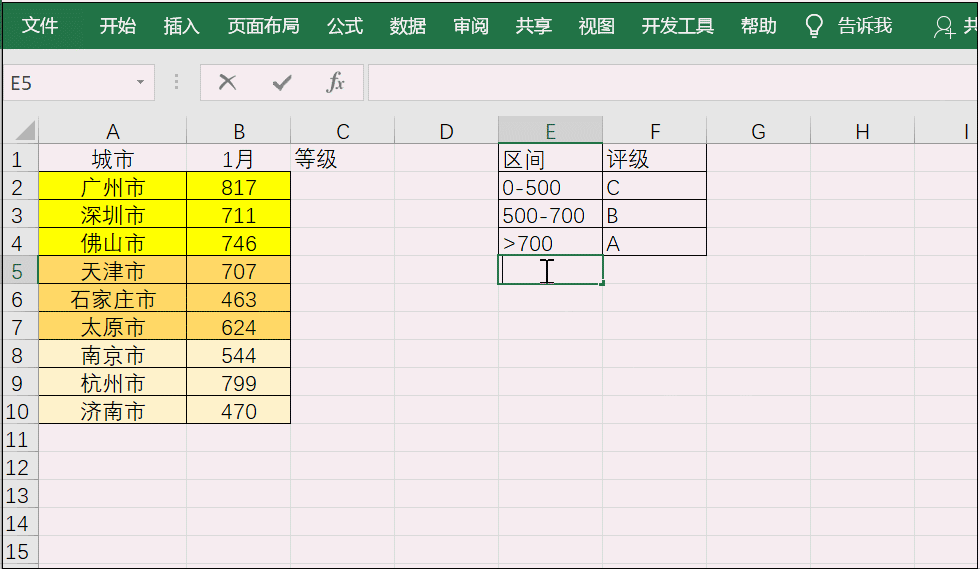
Task: Select the 南京市 cell
Action: coord(112,355)
